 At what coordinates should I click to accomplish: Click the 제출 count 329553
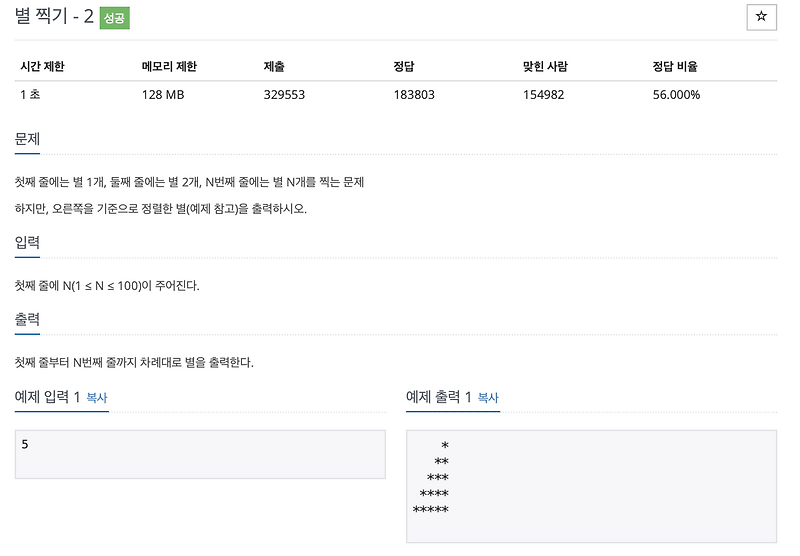(284, 95)
